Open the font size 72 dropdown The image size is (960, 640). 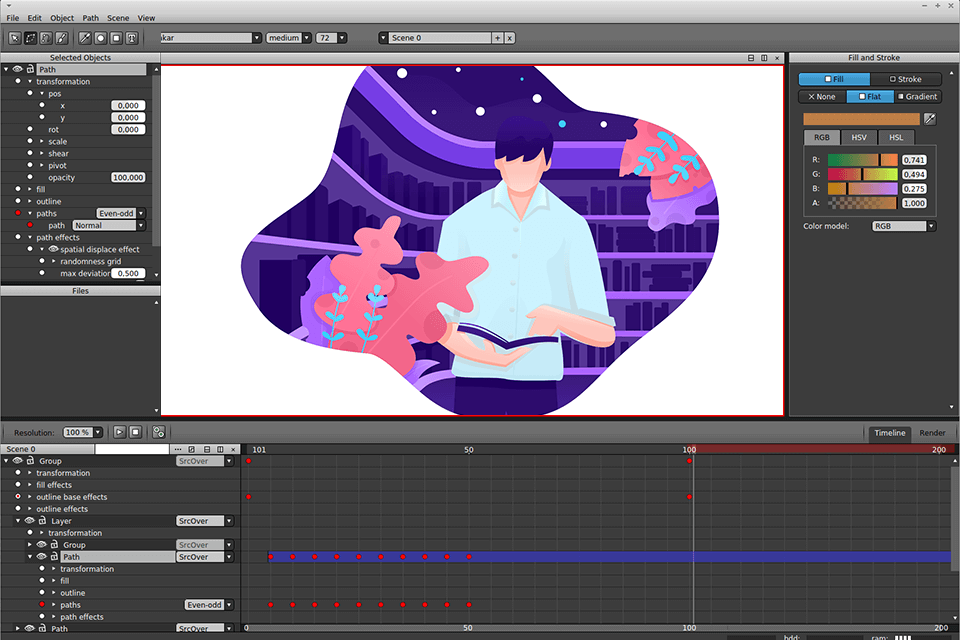(342, 38)
